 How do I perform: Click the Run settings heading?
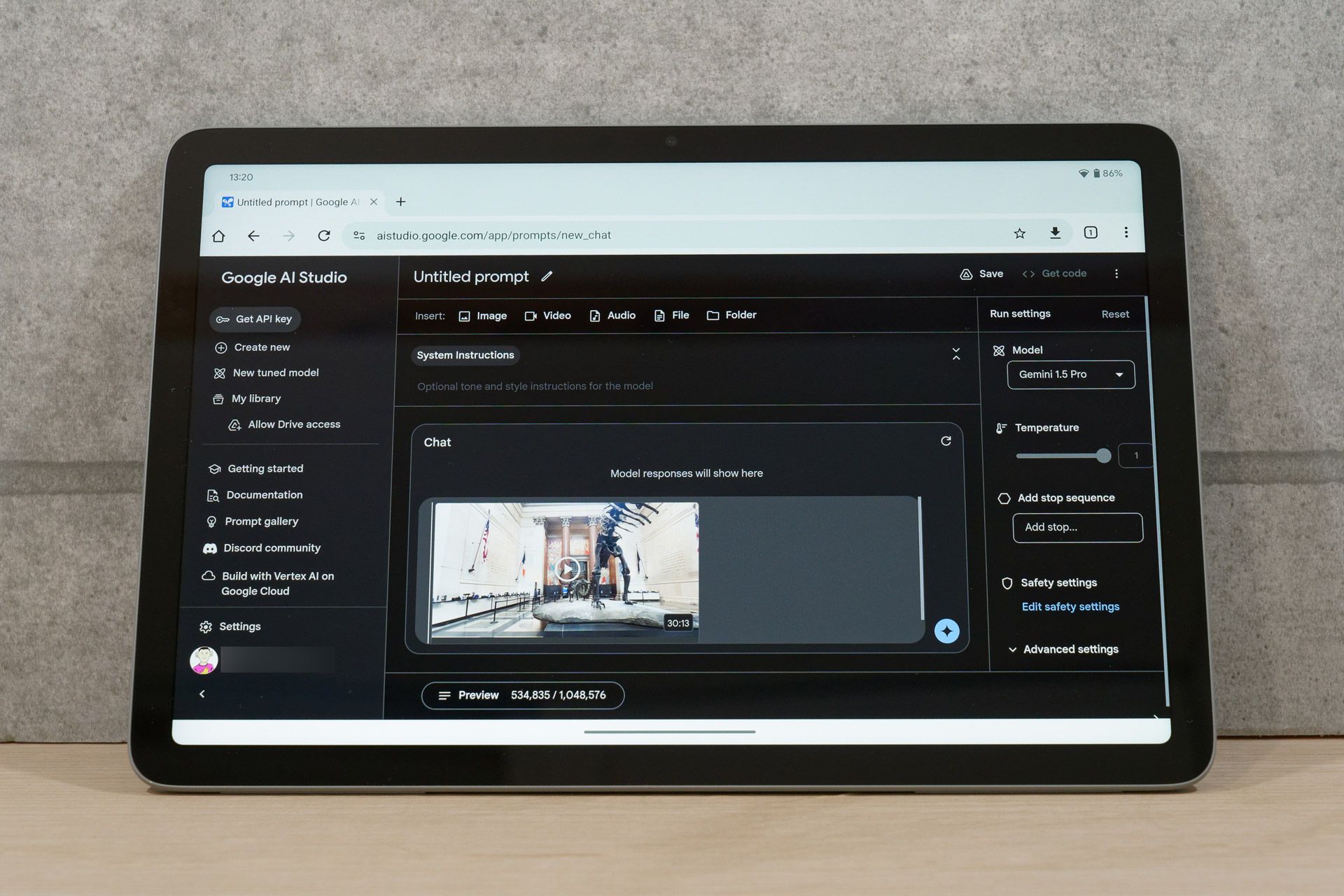tap(1020, 314)
